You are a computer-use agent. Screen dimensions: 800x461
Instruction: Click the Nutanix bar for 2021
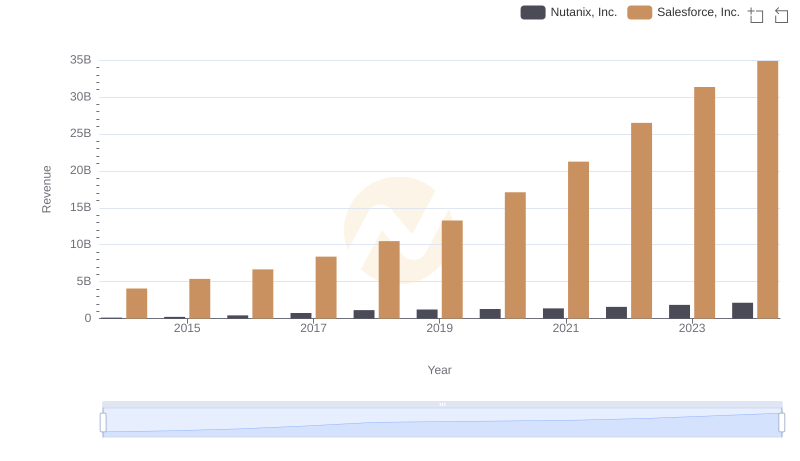(553, 313)
